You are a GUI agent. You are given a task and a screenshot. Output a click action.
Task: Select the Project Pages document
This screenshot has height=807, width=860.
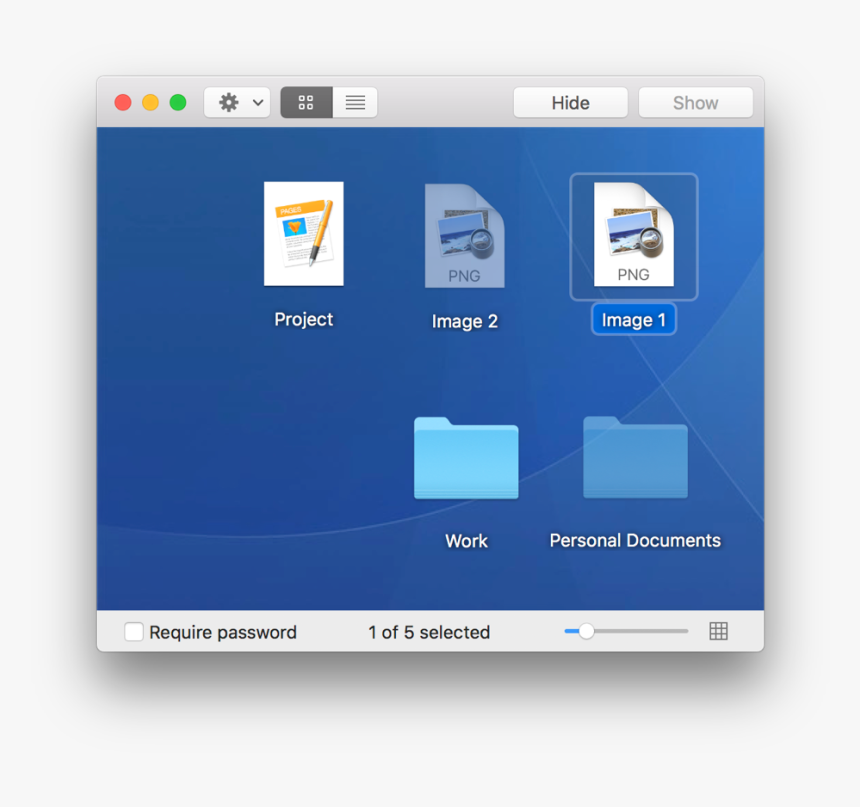pyautogui.click(x=303, y=234)
